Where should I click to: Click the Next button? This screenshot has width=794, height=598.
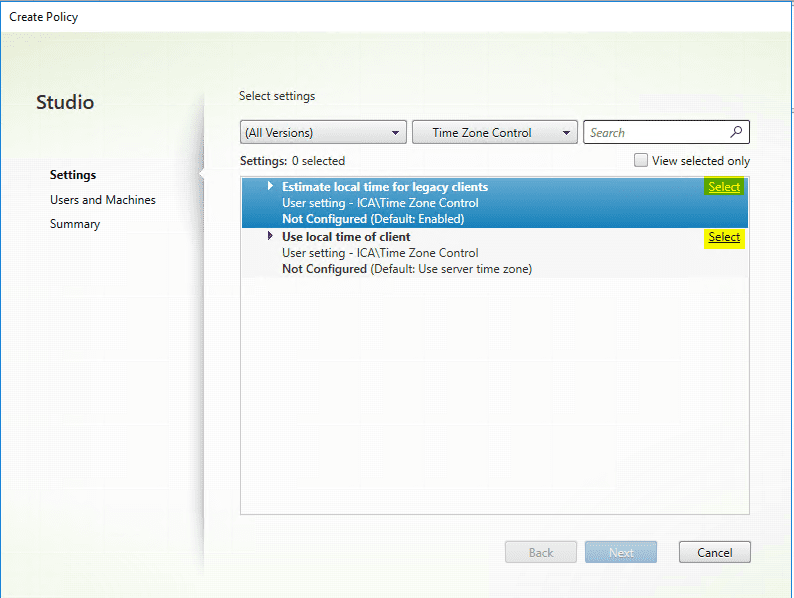(621, 552)
